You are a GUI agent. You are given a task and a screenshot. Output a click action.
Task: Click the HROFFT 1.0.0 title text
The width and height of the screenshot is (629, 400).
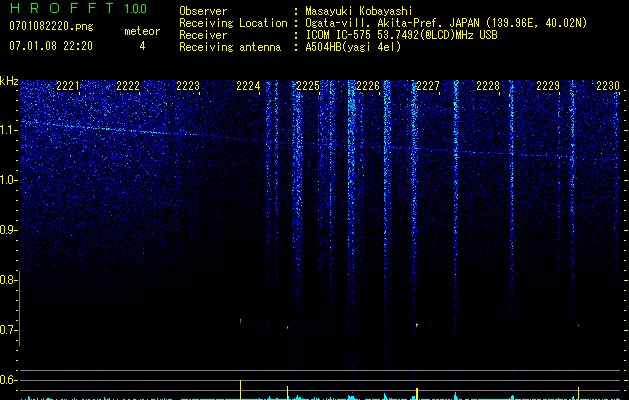[78, 8]
